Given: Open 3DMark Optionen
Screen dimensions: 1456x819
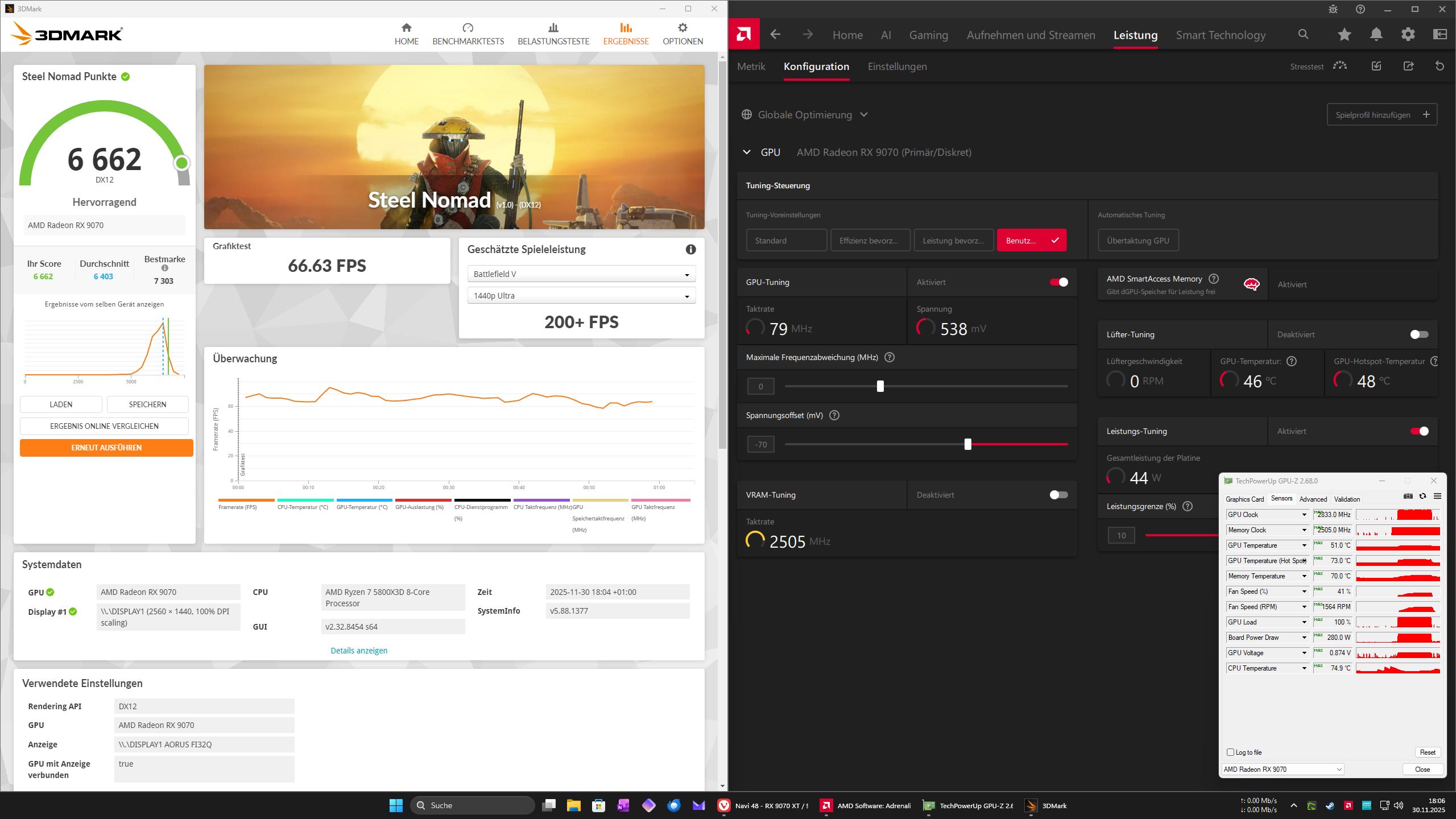Looking at the screenshot, I should tap(681, 34).
